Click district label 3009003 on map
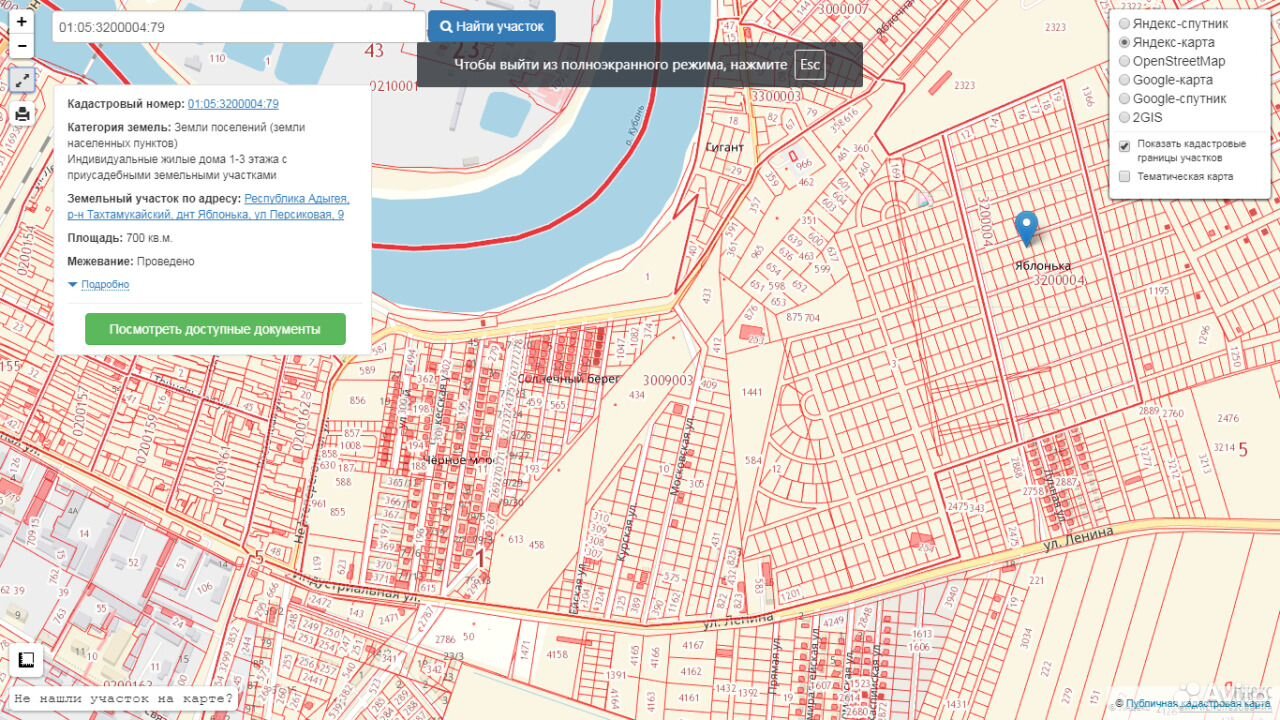Image resolution: width=1280 pixels, height=720 pixels. pos(668,380)
